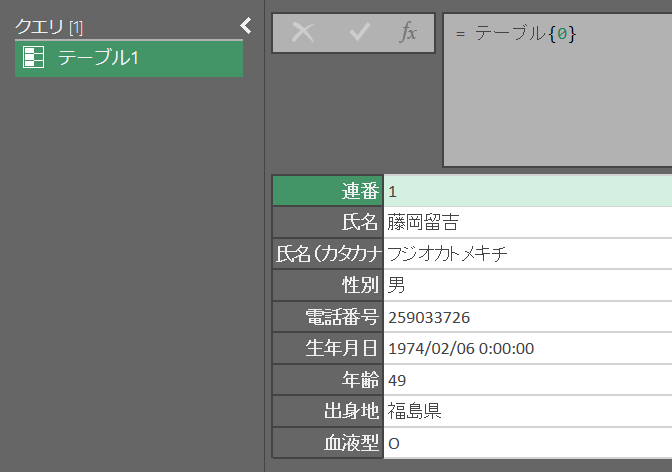Select the 年齢 row header
The width and height of the screenshot is (672, 472).
[x=327, y=380]
